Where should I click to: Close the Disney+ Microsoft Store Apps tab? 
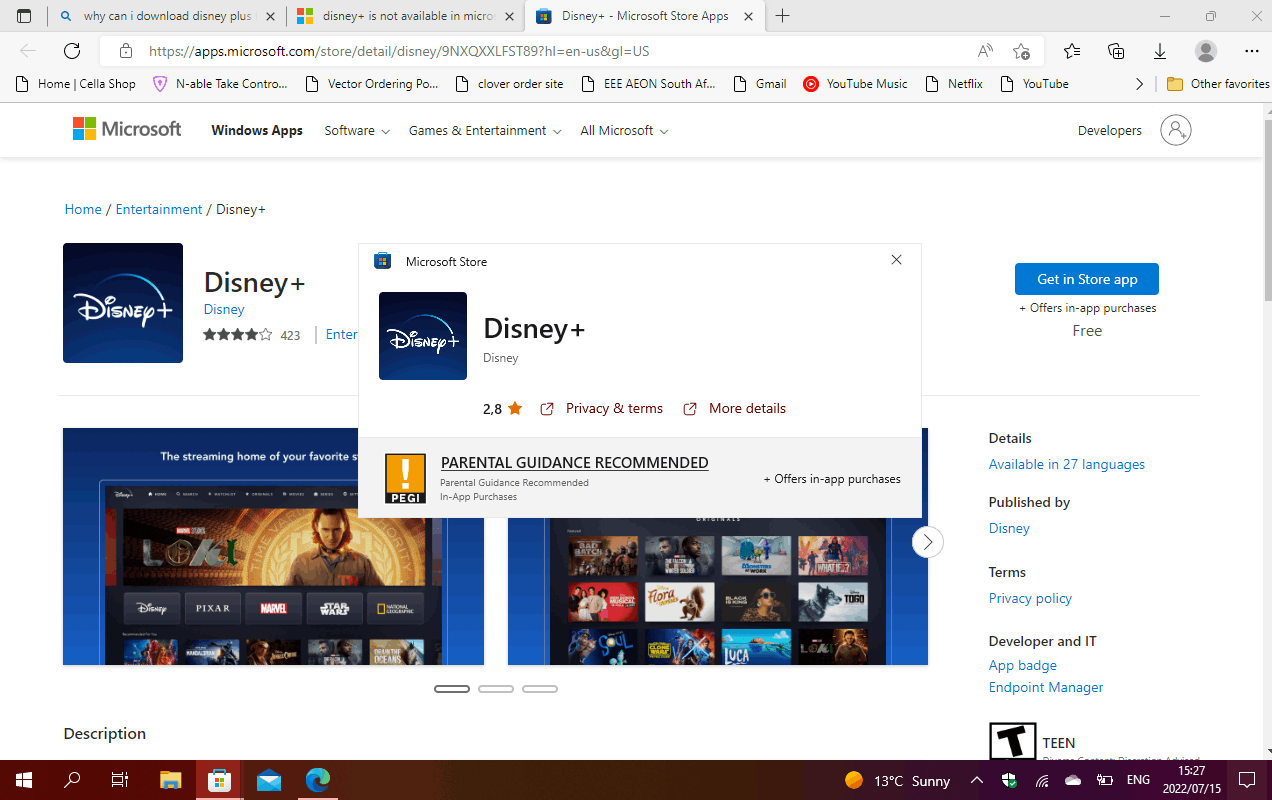point(749,16)
